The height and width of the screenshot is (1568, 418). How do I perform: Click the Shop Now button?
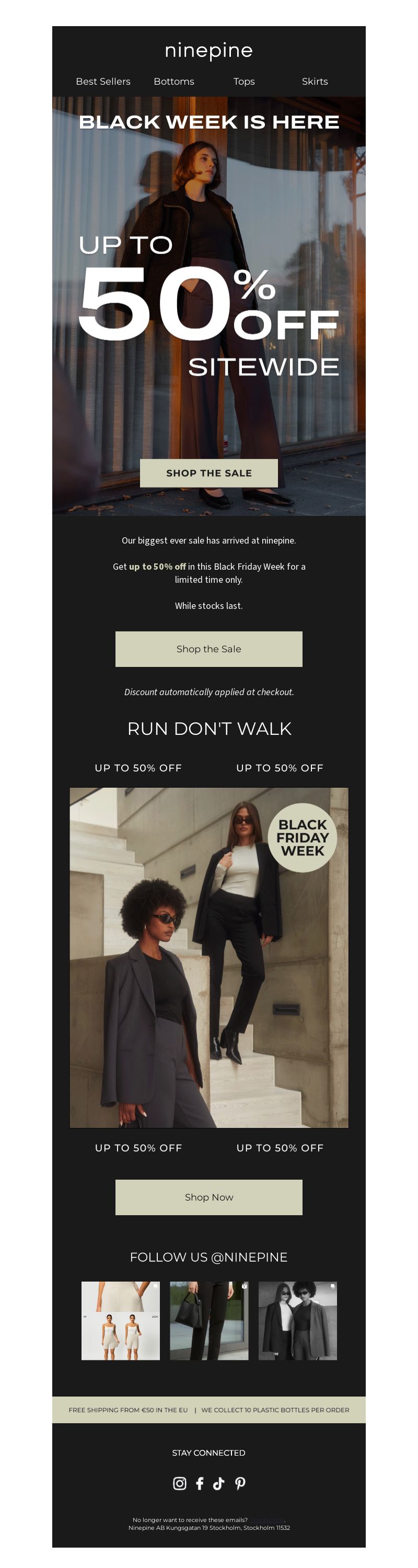point(208,1197)
